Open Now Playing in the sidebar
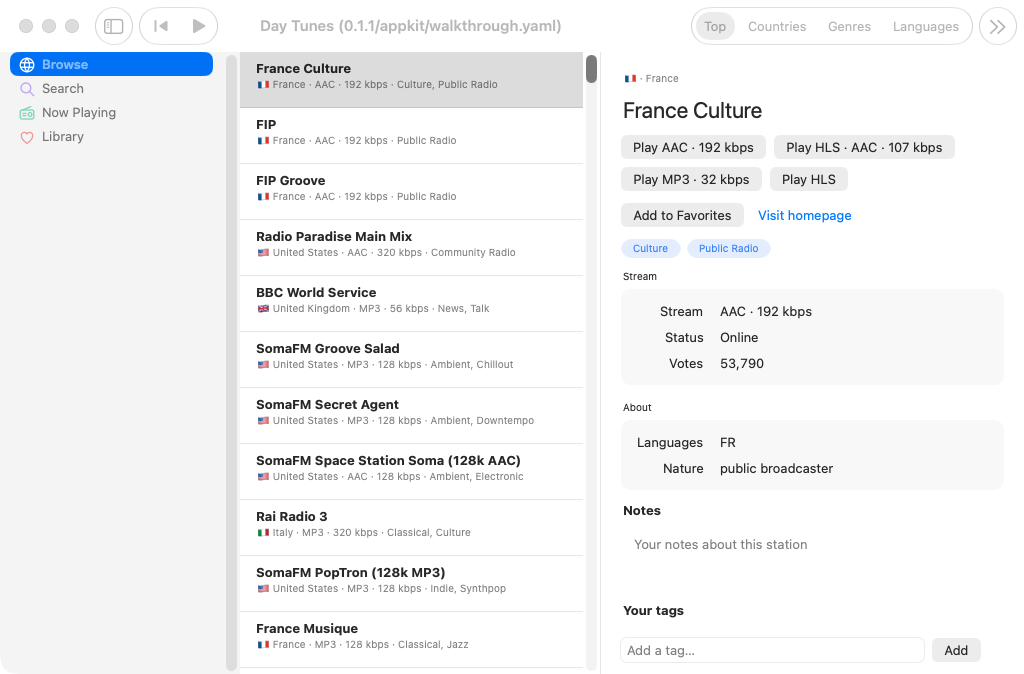Screen dimensions: 1024x674 pos(112,112)
